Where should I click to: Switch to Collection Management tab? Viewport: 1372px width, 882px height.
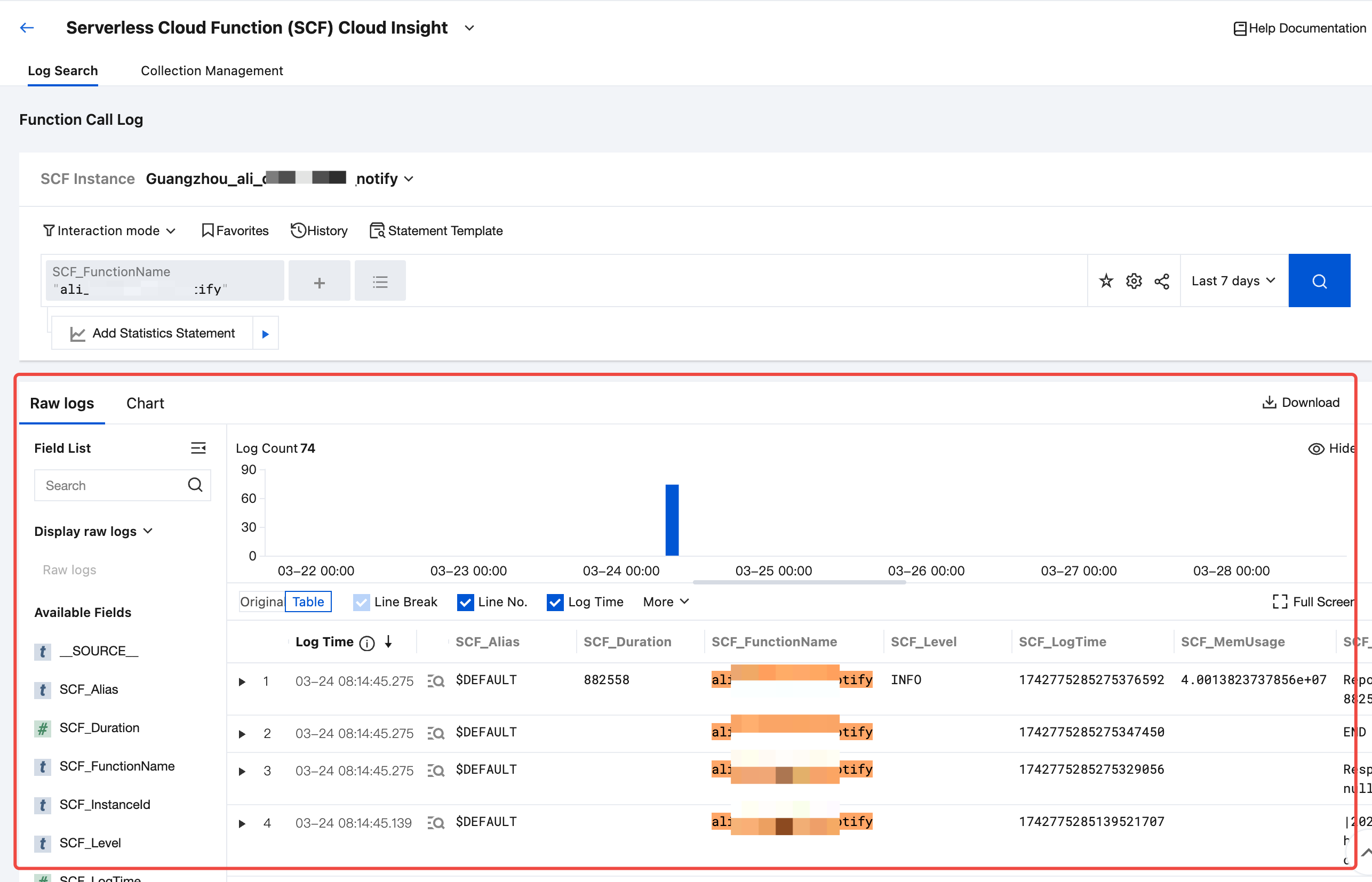211,70
